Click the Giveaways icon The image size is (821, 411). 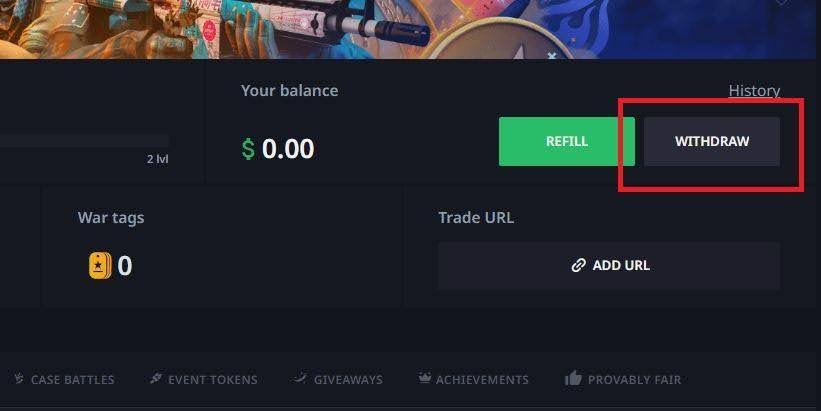(300, 377)
